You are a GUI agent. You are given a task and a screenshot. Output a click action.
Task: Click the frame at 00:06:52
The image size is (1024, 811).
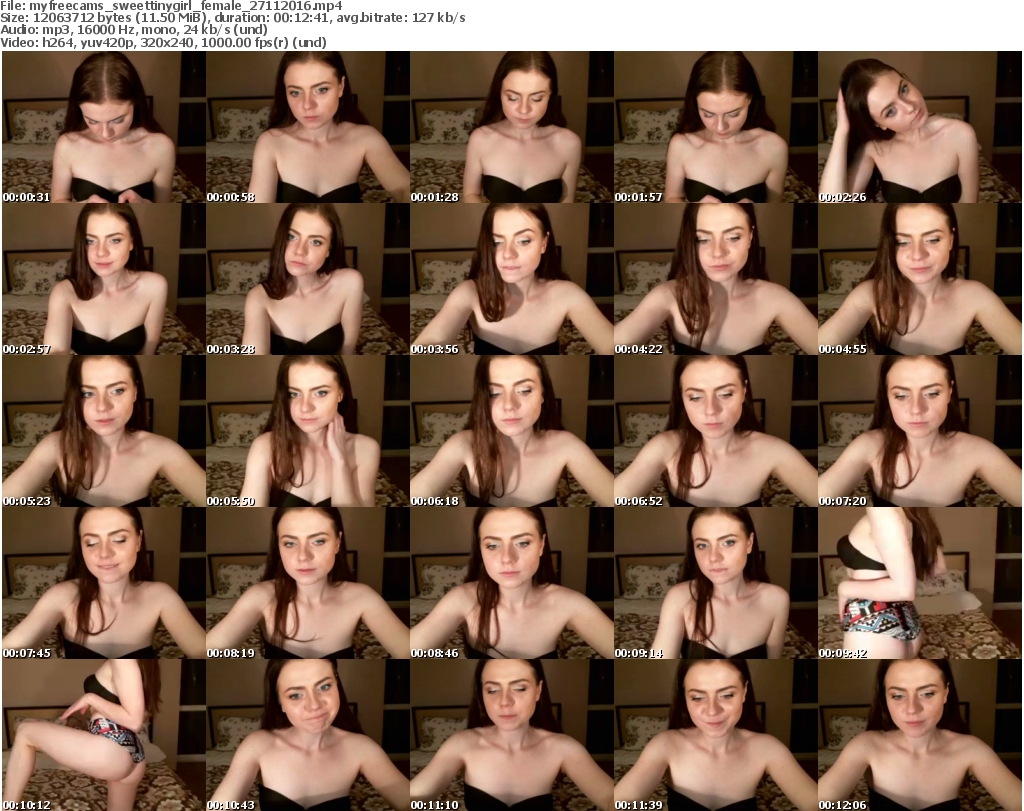point(715,431)
